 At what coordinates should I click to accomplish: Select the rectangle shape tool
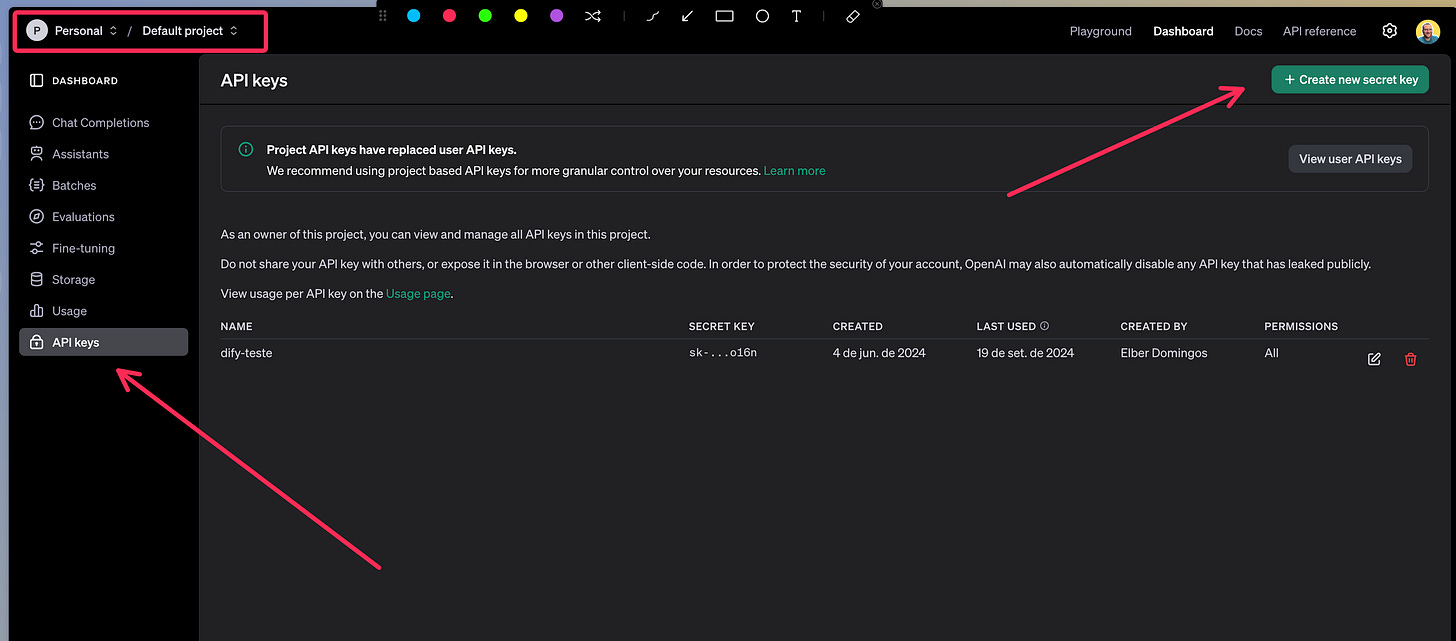point(725,16)
